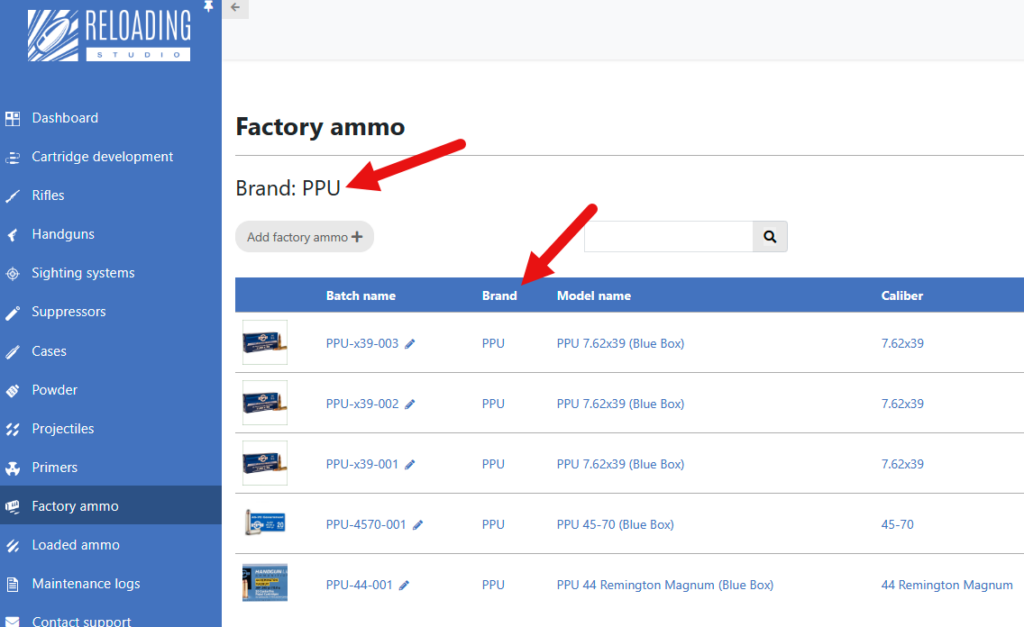Click the Primers icon in sidebar
The width and height of the screenshot is (1024, 627).
pos(13,468)
